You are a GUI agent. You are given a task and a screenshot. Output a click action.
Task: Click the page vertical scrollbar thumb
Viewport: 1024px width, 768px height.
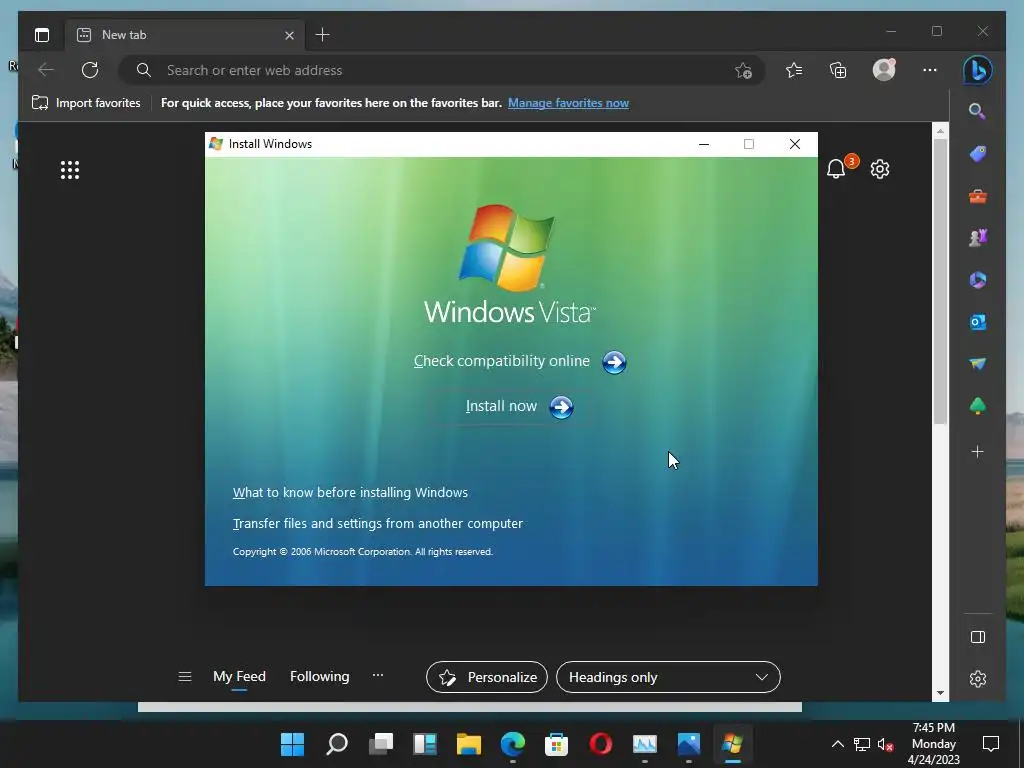(940, 281)
